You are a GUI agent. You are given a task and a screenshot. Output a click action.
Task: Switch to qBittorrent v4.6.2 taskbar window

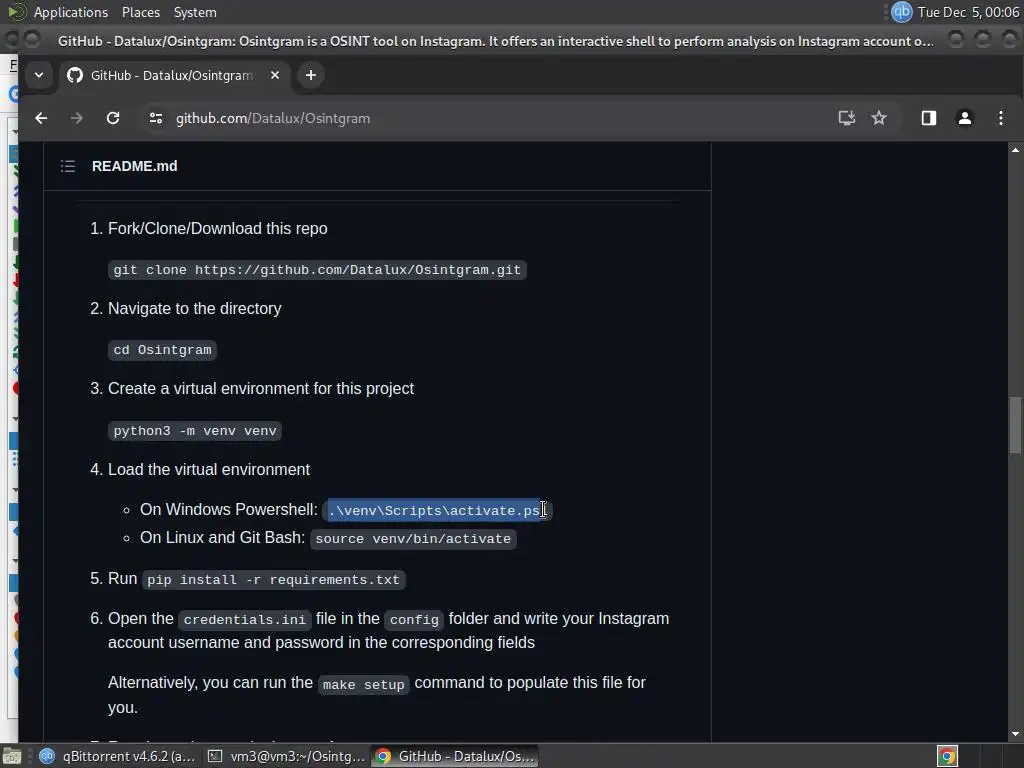click(118, 756)
